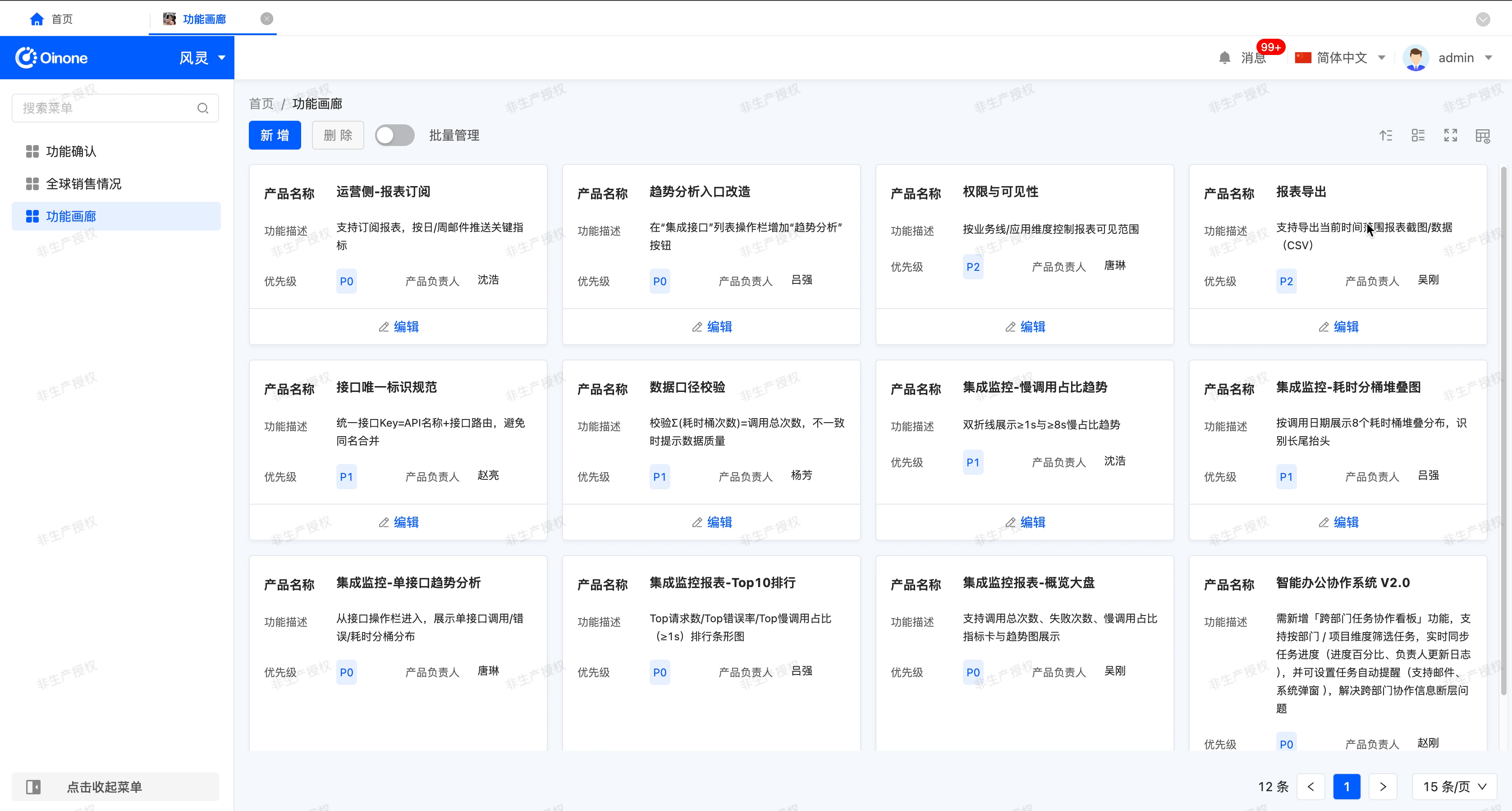Click the fullscreen expand icon

coord(1450,136)
